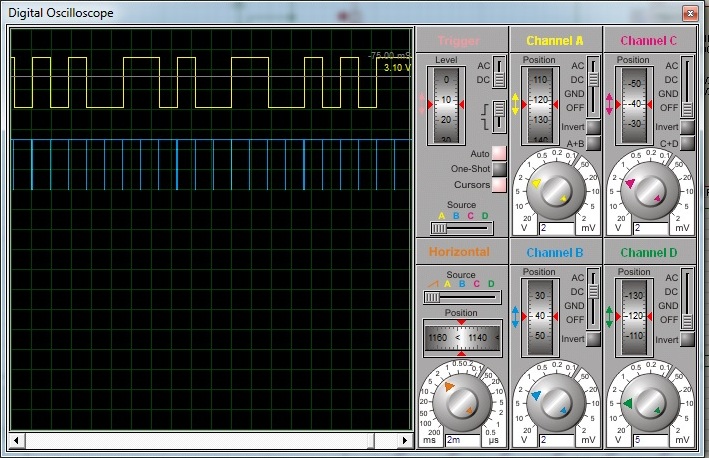Click the Channel A volts/div knob
Image resolution: width=709 pixels, height=458 pixels.
556,191
